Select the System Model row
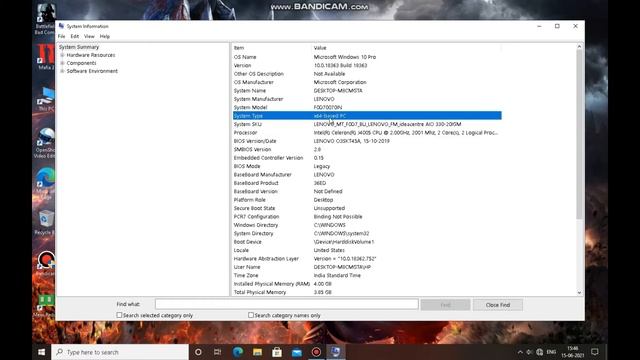 point(367,107)
